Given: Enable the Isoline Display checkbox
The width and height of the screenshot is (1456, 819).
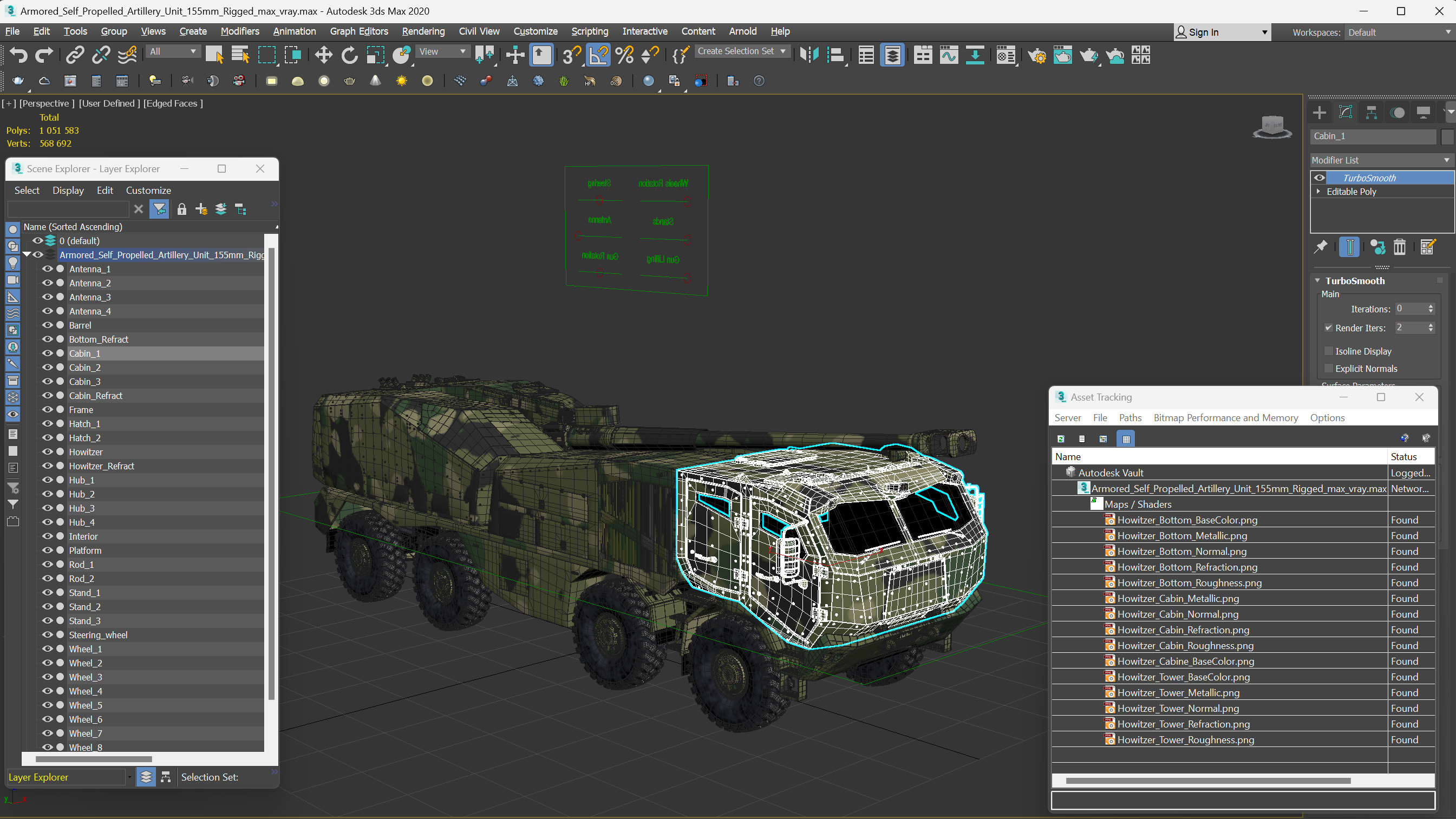Looking at the screenshot, I should click(1329, 351).
